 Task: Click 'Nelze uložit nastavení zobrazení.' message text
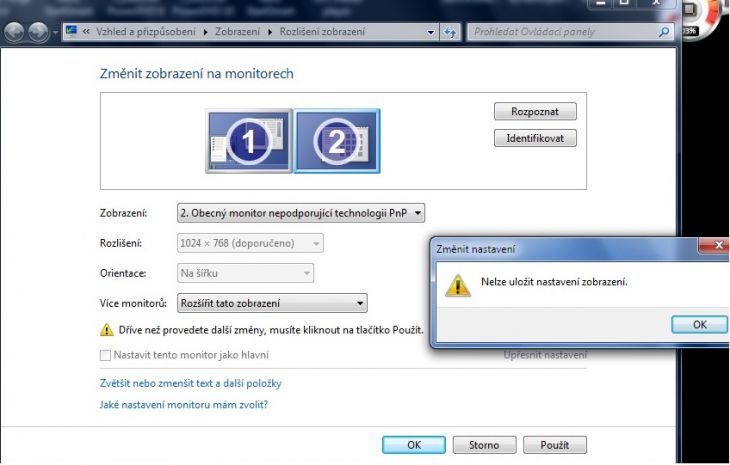coord(554,282)
